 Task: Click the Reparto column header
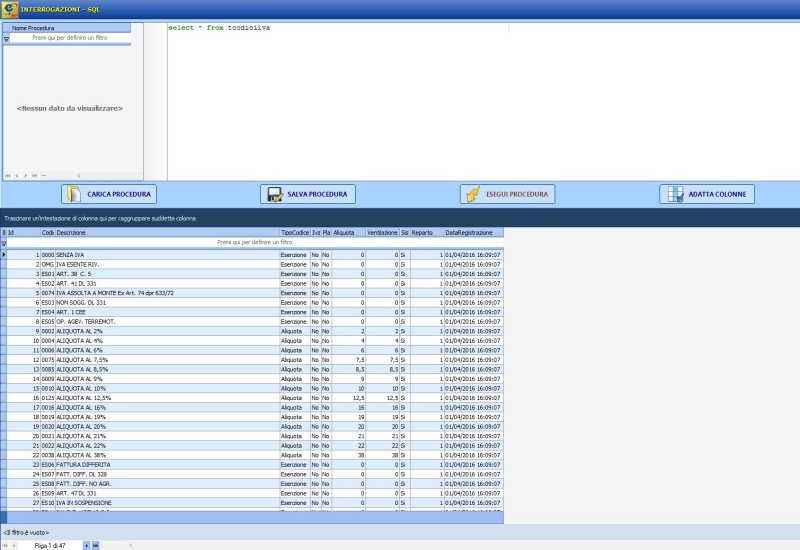[x=427, y=233]
